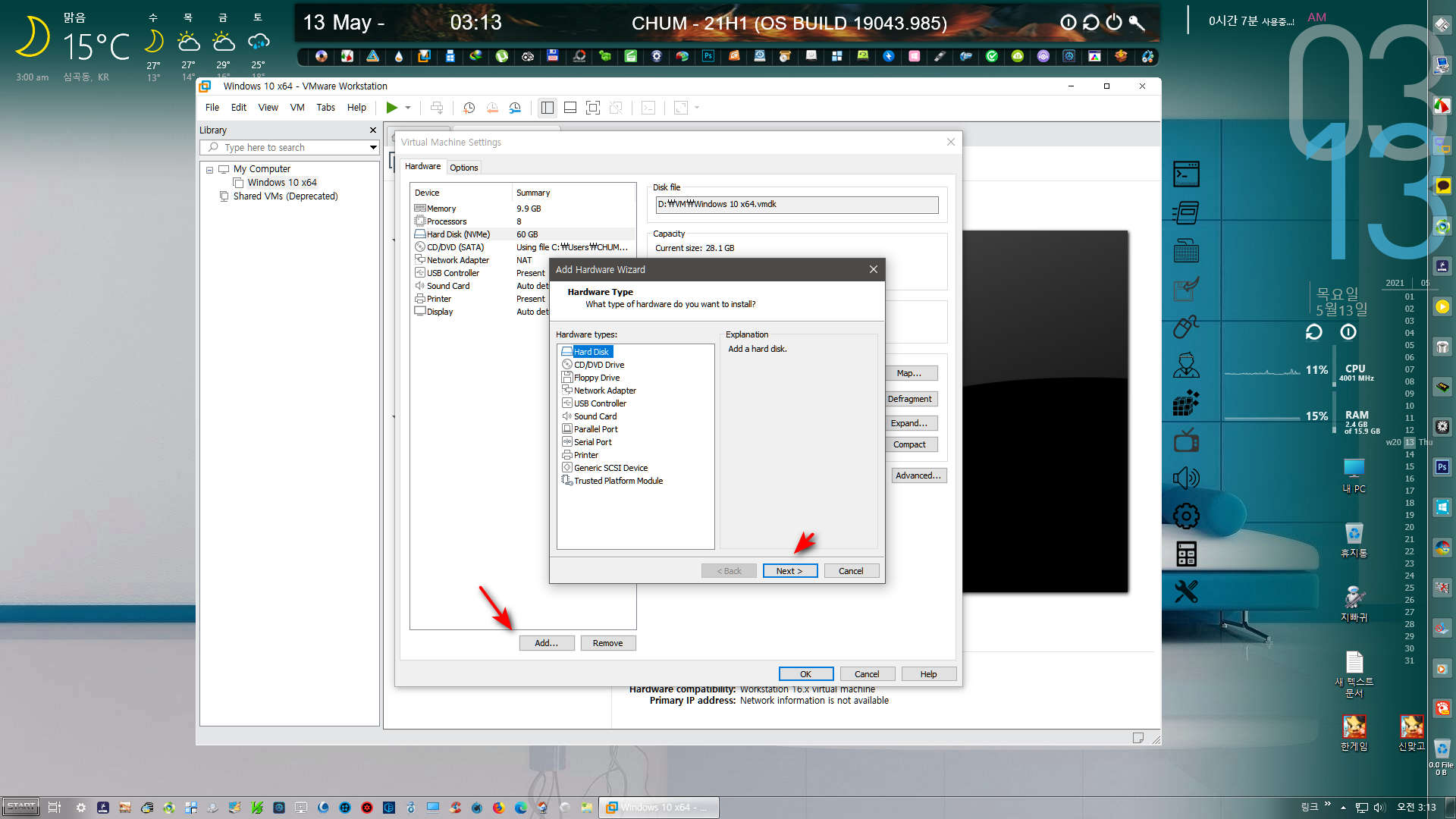Select Hard Disk (NVMe) device row
The height and width of the screenshot is (819, 1456).
tap(522, 234)
